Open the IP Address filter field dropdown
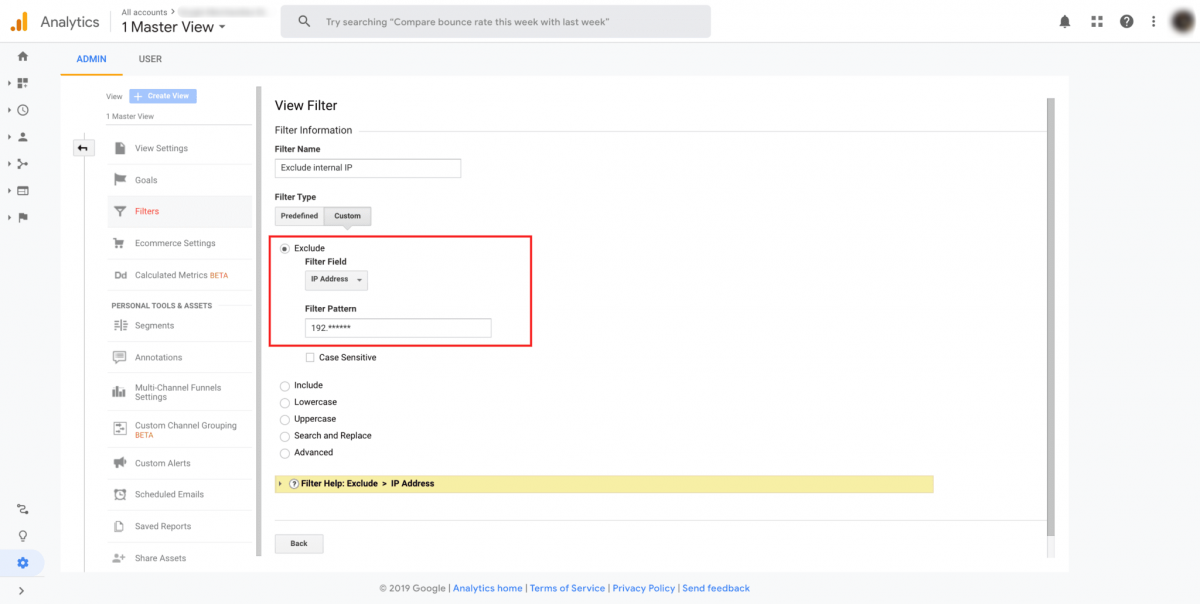Viewport: 1200px width, 604px height. pos(336,280)
